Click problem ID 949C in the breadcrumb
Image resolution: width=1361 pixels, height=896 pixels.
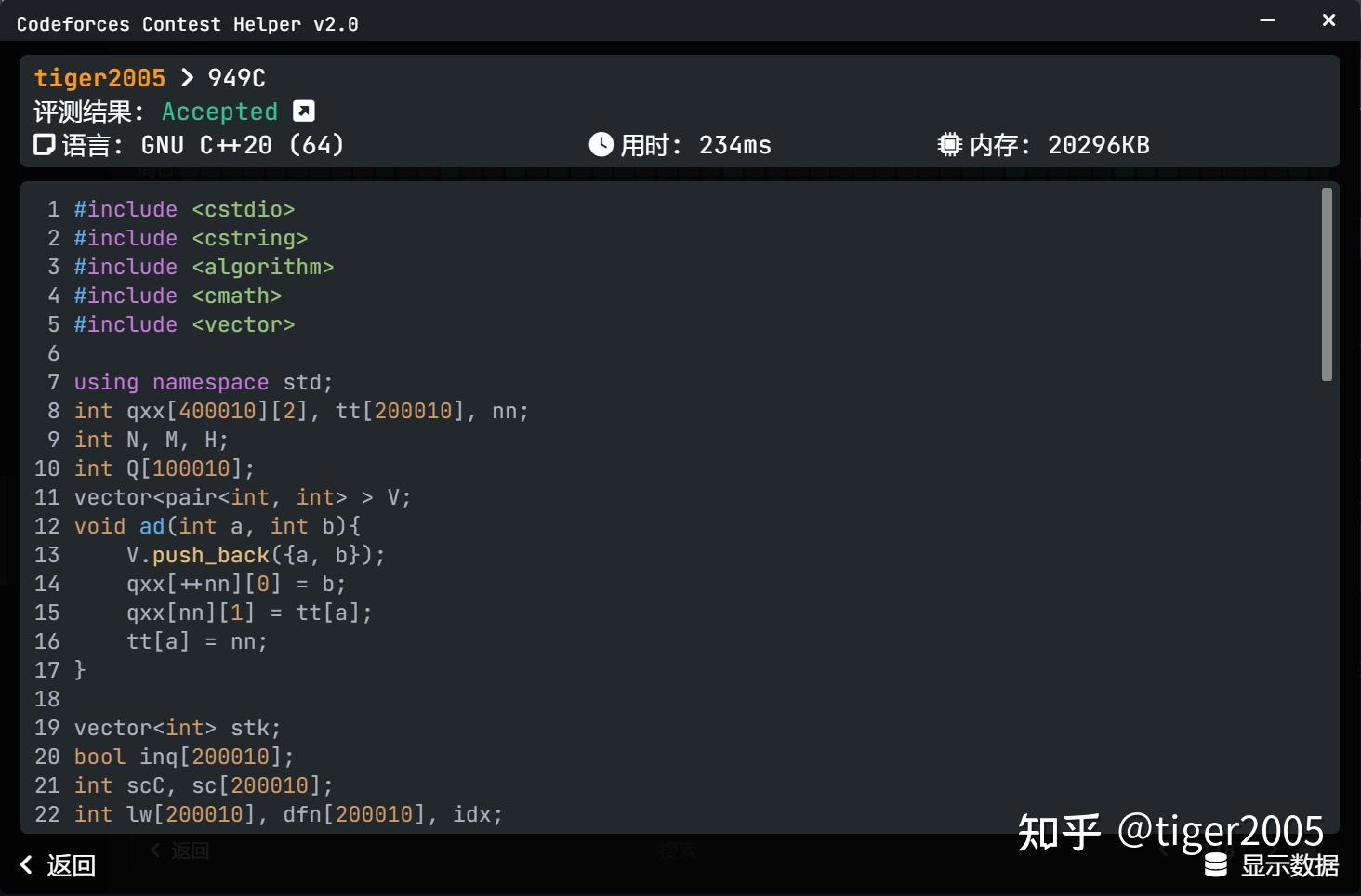tap(236, 78)
